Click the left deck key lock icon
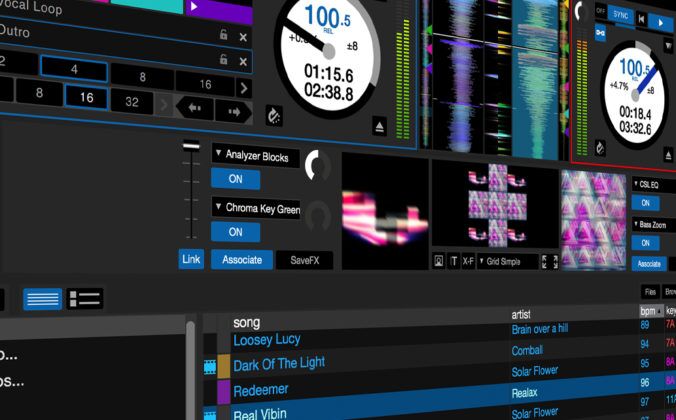Screen dimensions: 676x420 [274, 116]
